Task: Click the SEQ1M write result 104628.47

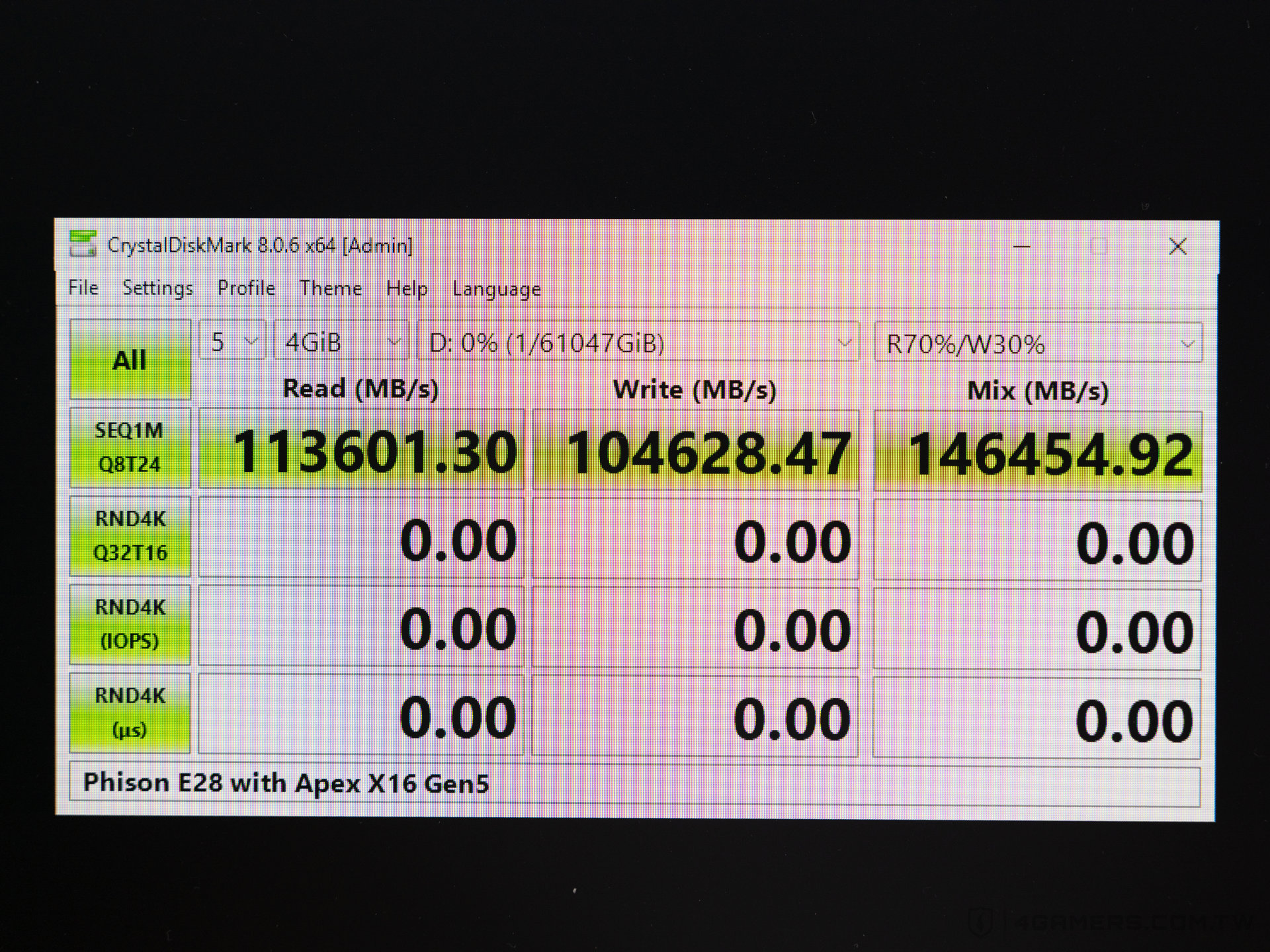Action: (x=696, y=451)
